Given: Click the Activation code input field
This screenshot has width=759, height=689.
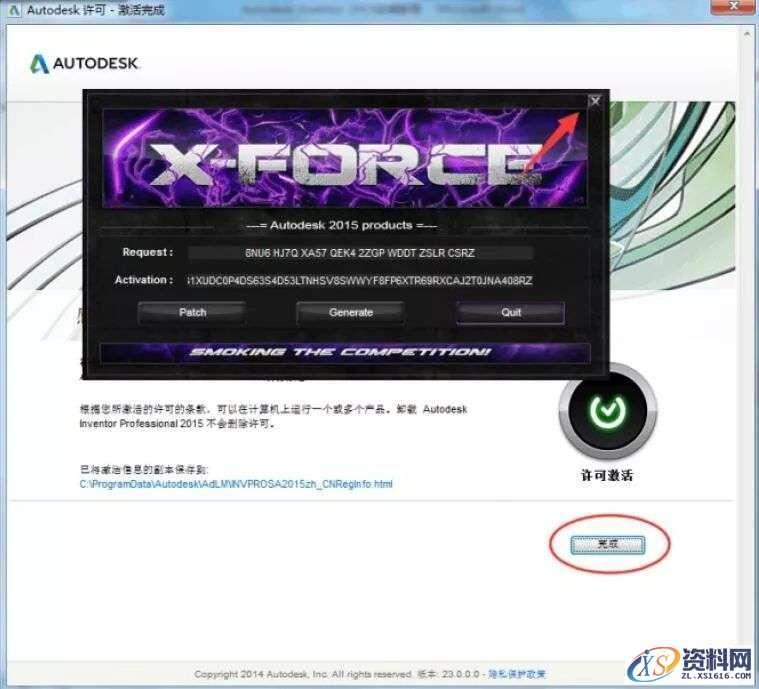Looking at the screenshot, I should click(x=360, y=281).
